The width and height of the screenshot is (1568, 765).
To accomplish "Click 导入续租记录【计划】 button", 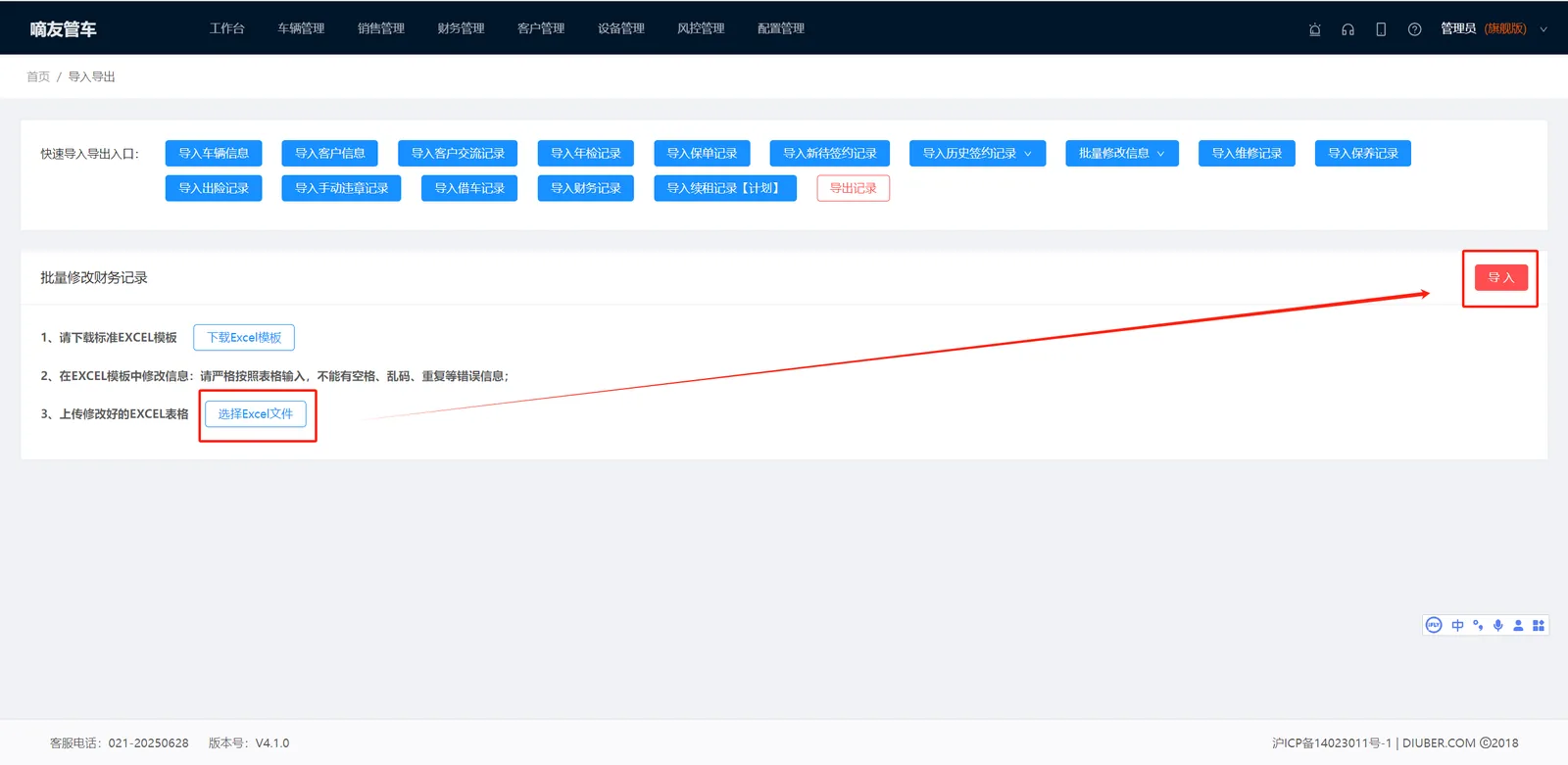I will coord(725,188).
